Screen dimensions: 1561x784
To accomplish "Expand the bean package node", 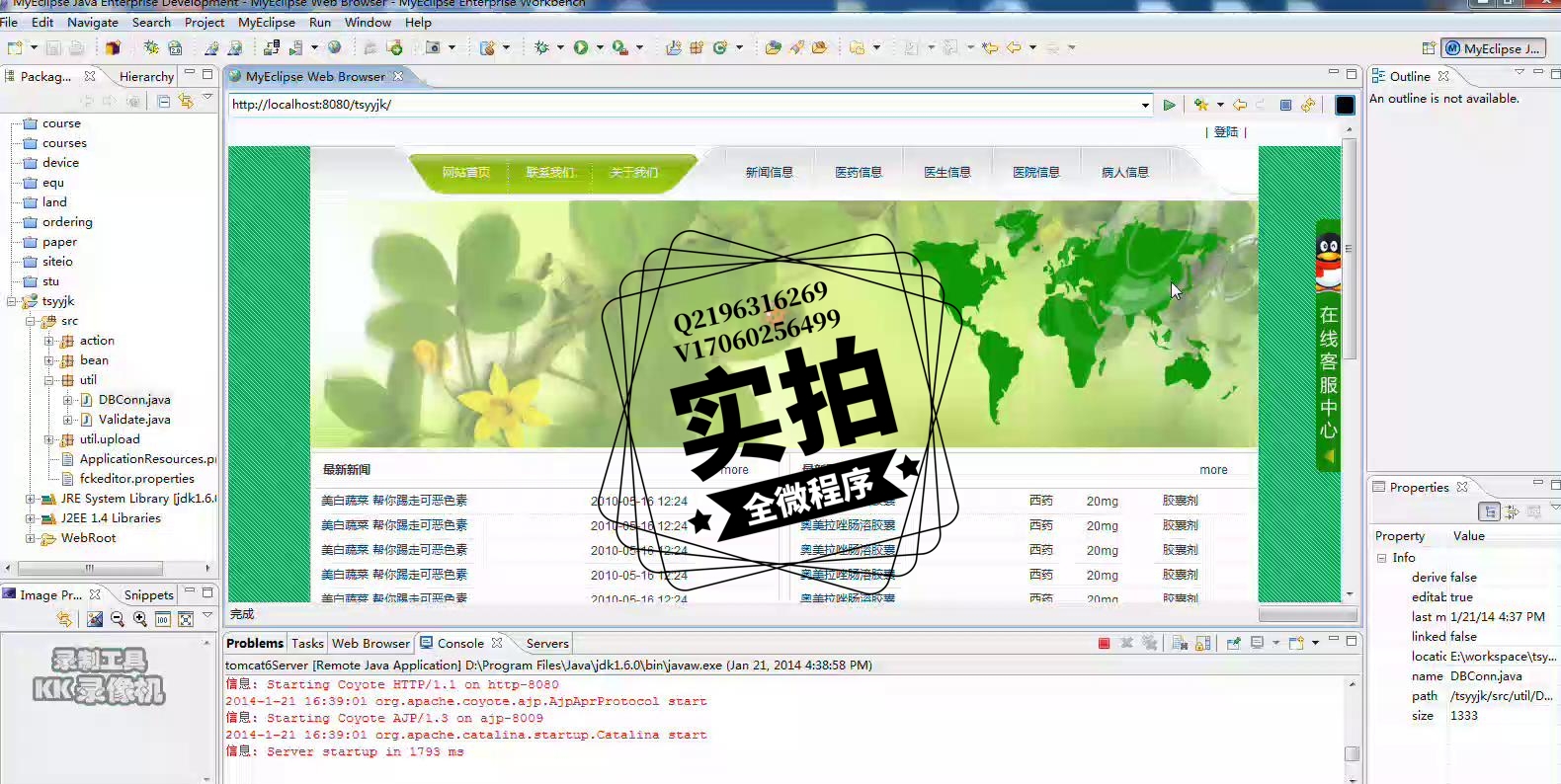I will pos(49,360).
